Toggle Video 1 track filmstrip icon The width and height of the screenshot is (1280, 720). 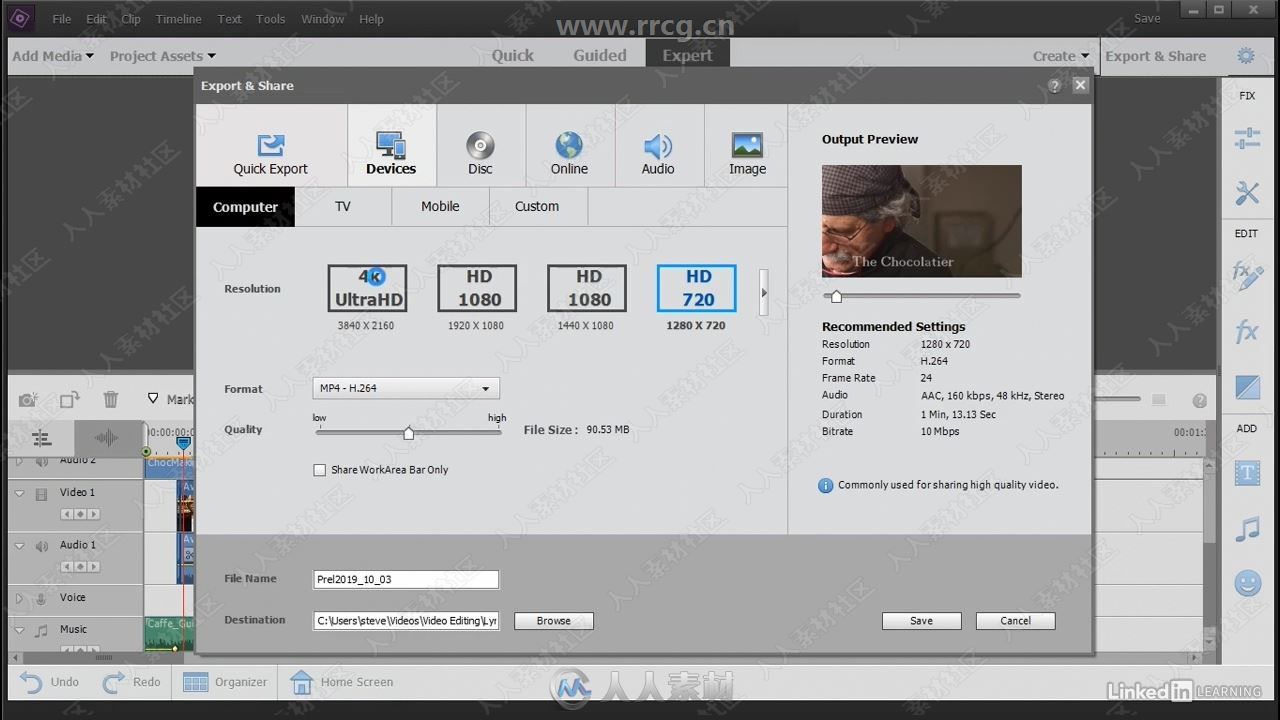pos(42,494)
